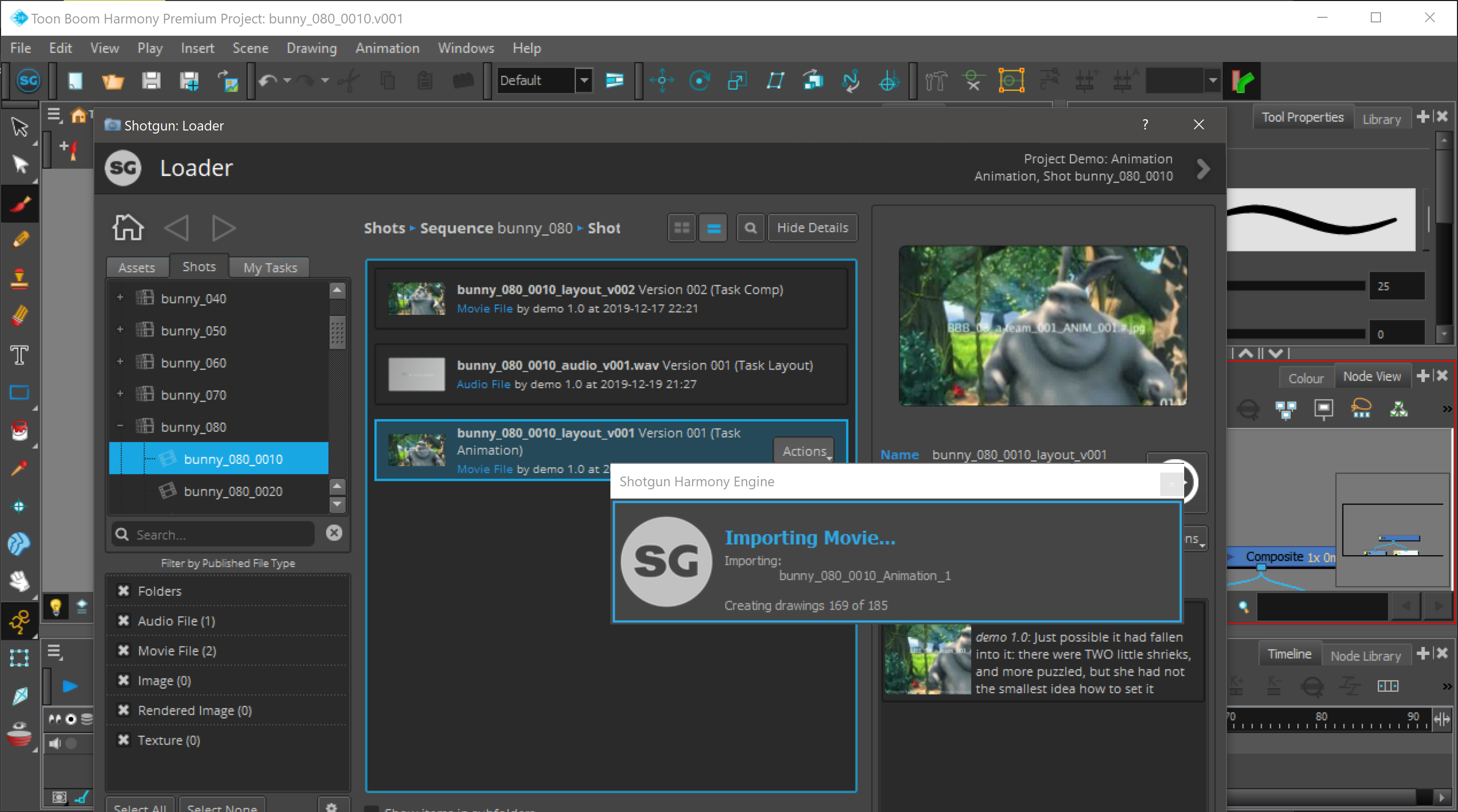The width and height of the screenshot is (1458, 812).
Task: Expand the bunny_070 sequence
Action: click(x=120, y=394)
